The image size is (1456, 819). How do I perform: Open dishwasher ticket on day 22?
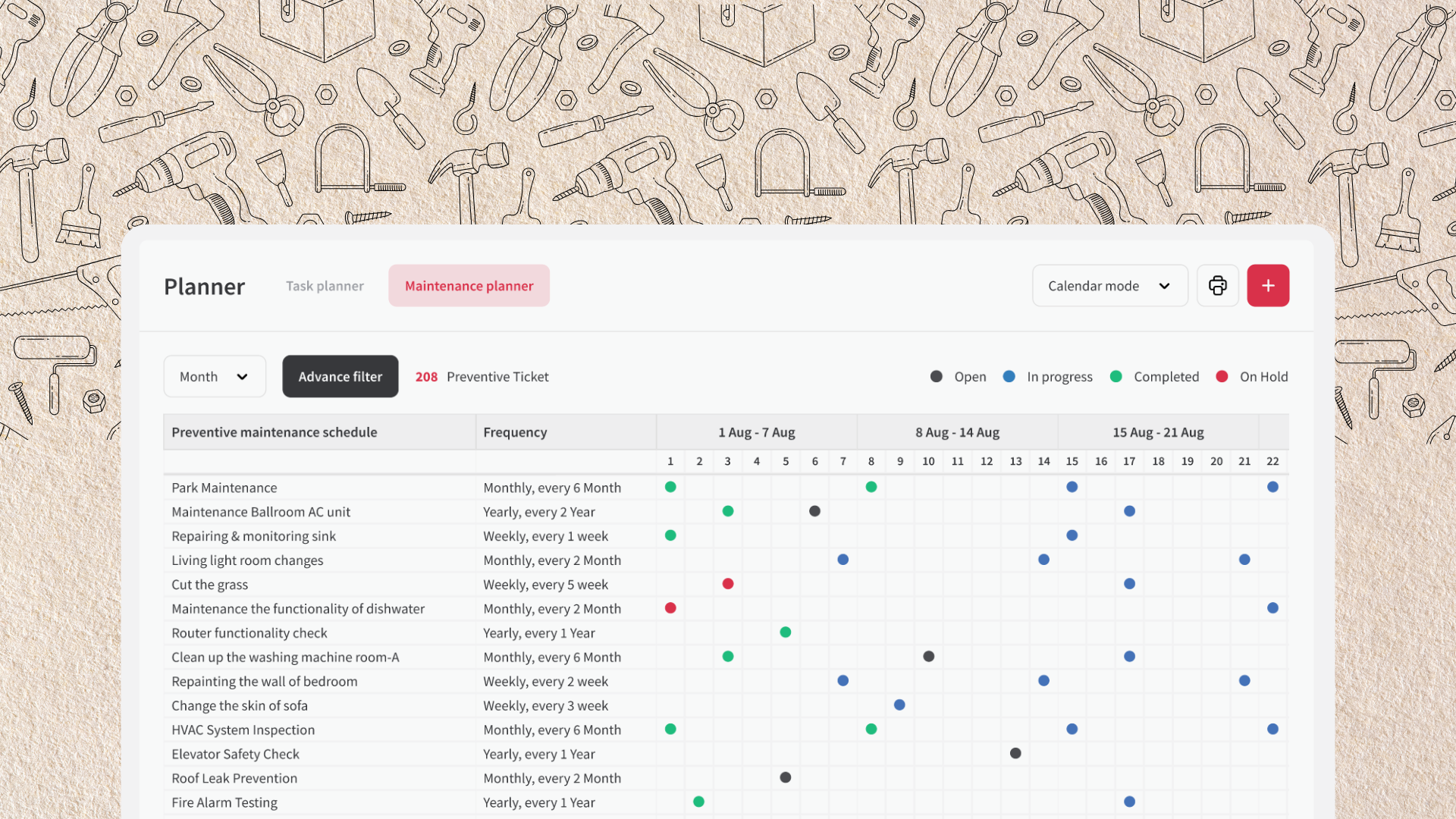point(1272,608)
